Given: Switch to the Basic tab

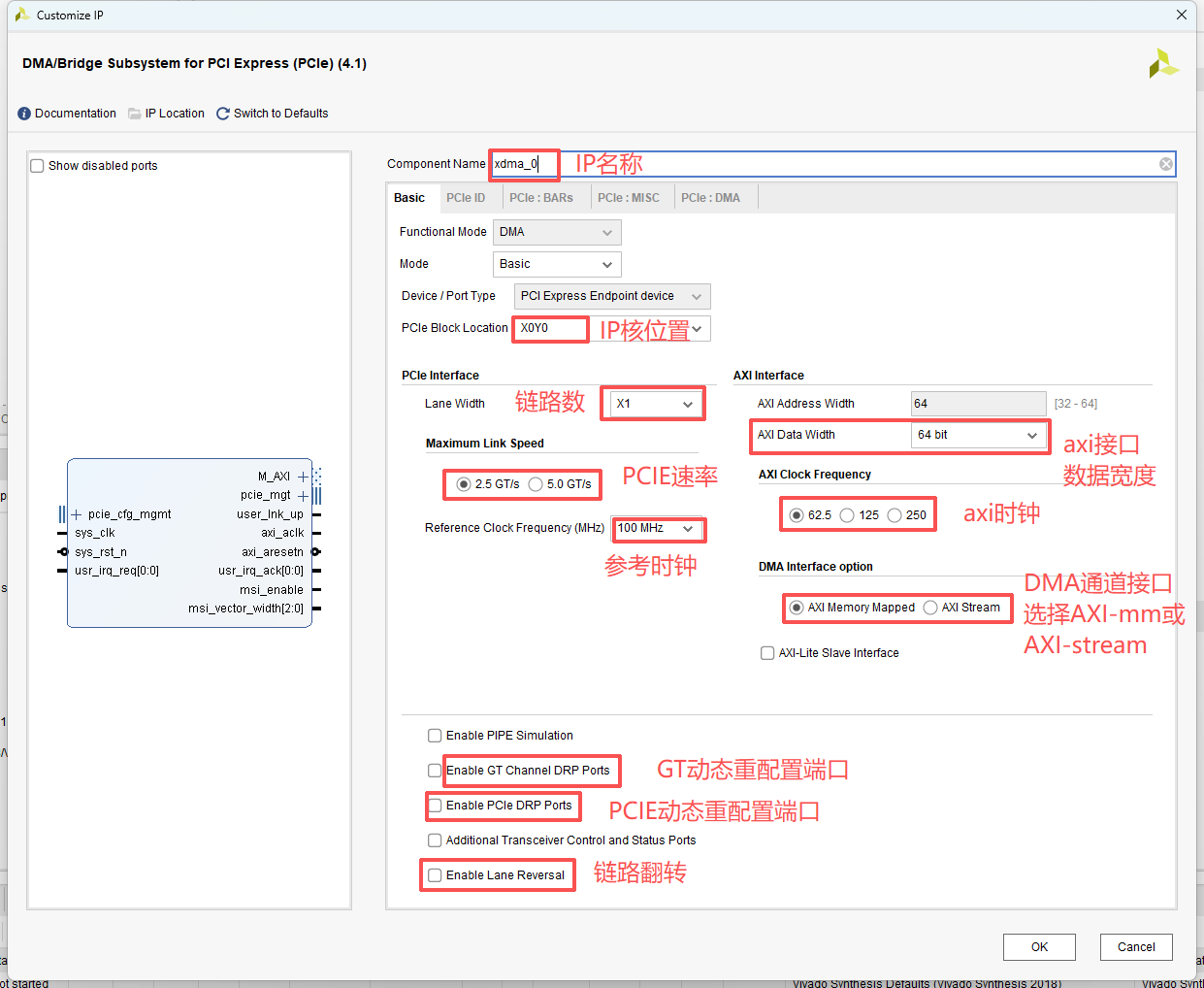Looking at the screenshot, I should point(409,198).
